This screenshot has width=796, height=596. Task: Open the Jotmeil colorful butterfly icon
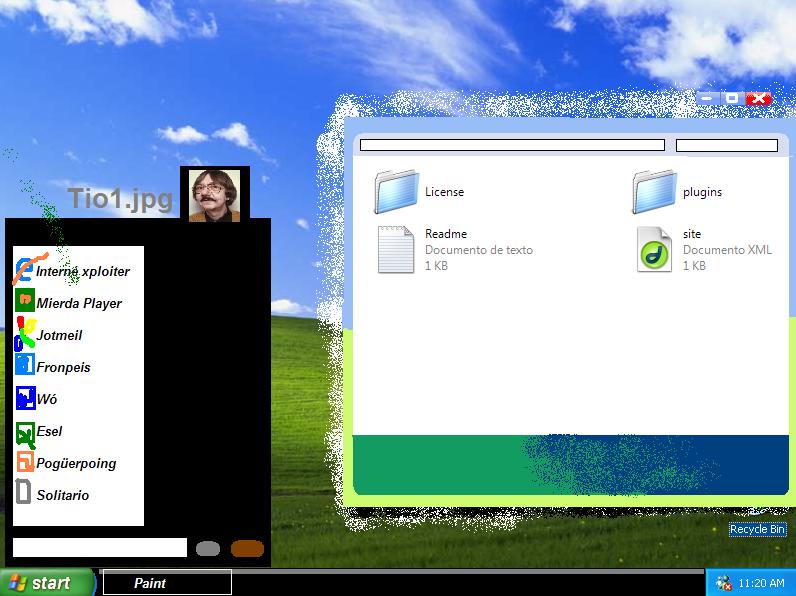click(x=25, y=333)
